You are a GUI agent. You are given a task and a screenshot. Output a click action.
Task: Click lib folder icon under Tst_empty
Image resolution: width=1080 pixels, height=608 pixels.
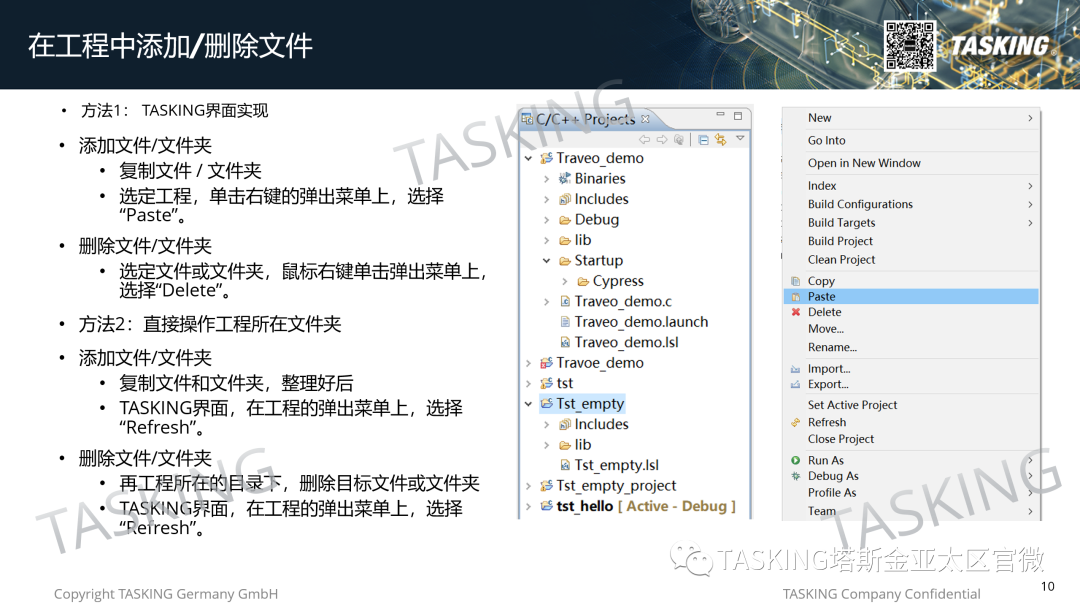click(565, 445)
